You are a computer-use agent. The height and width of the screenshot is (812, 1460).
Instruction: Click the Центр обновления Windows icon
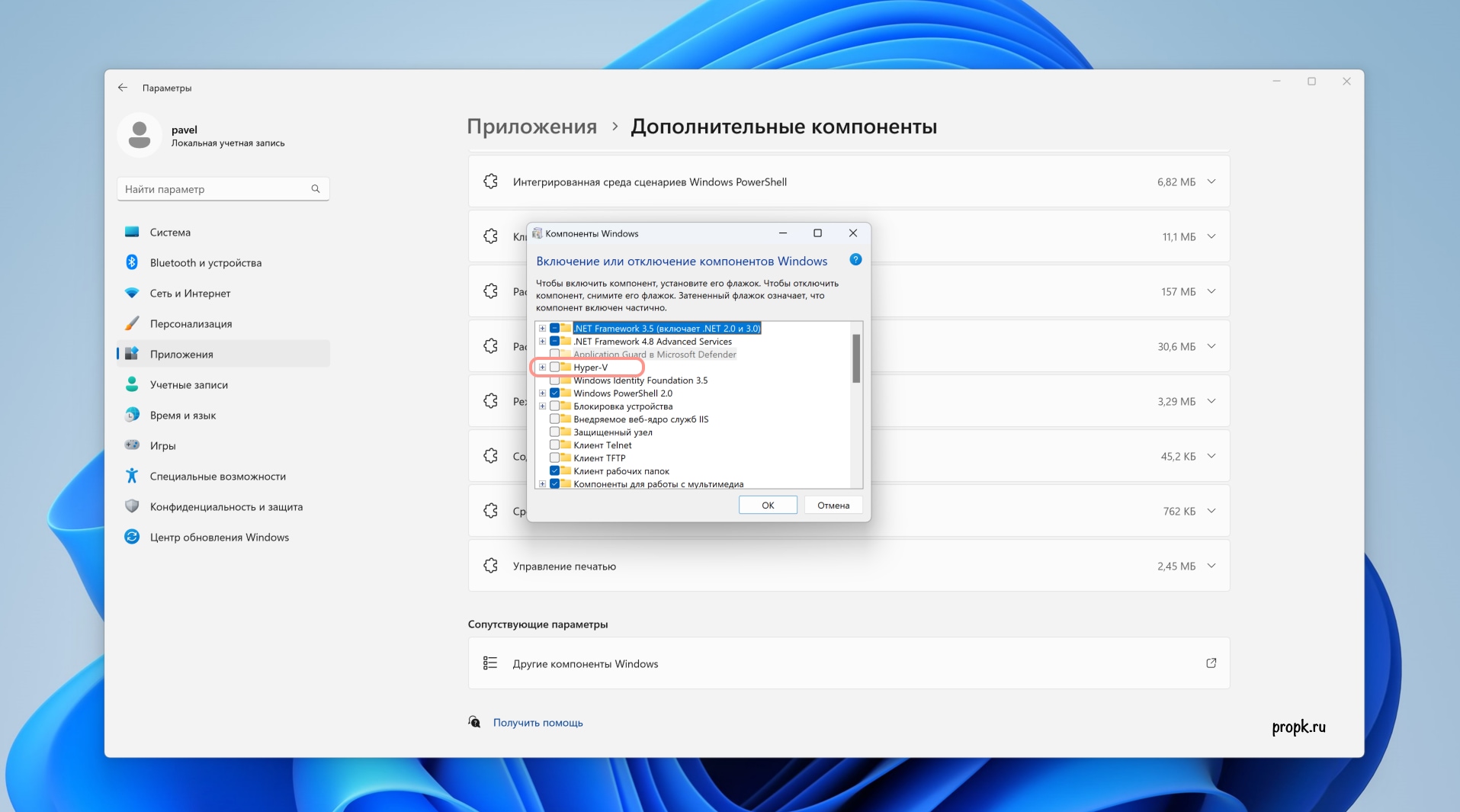[132, 537]
